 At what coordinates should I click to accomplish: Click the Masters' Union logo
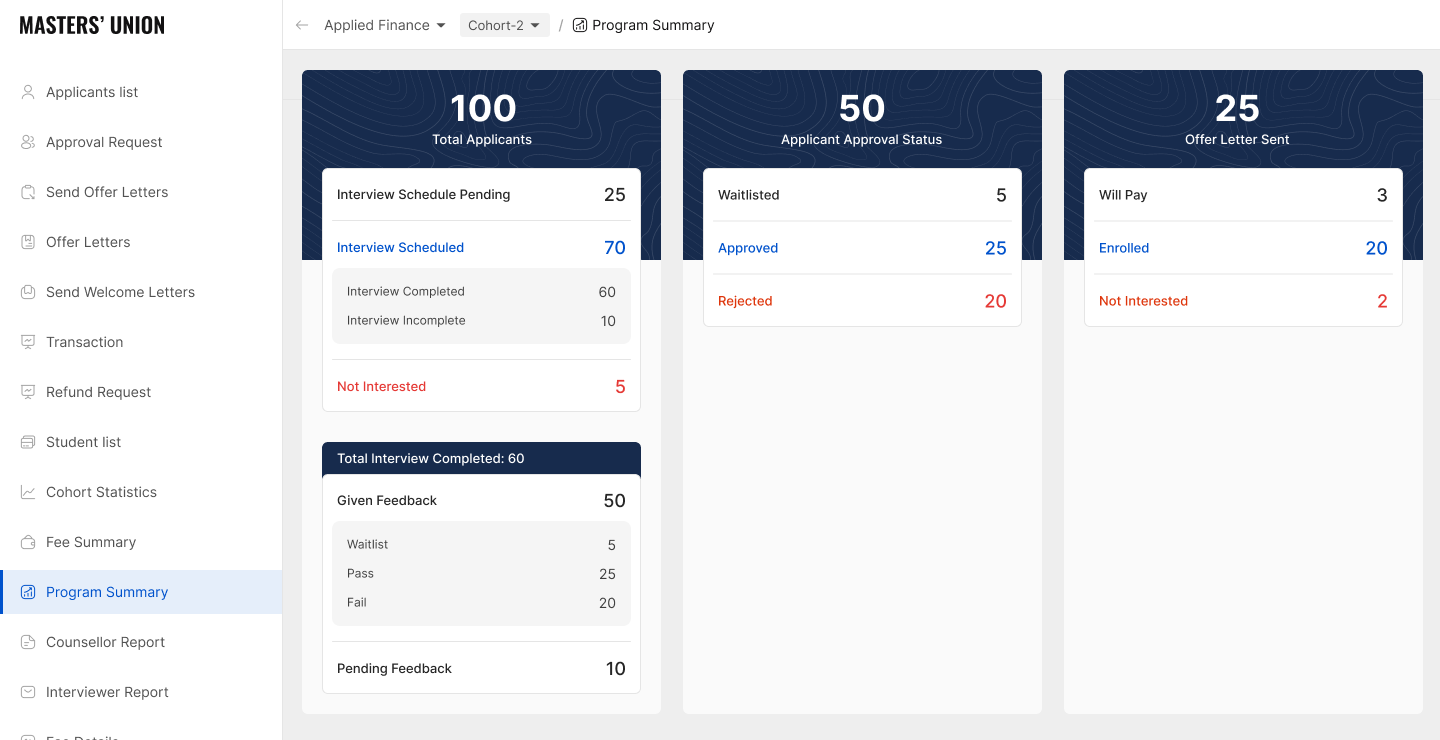(x=92, y=25)
